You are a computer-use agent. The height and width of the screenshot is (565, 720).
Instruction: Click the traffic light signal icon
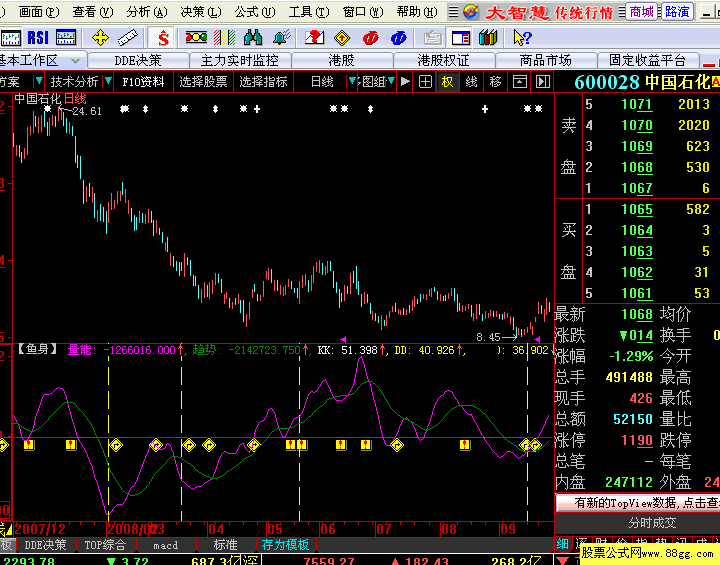click(196, 37)
